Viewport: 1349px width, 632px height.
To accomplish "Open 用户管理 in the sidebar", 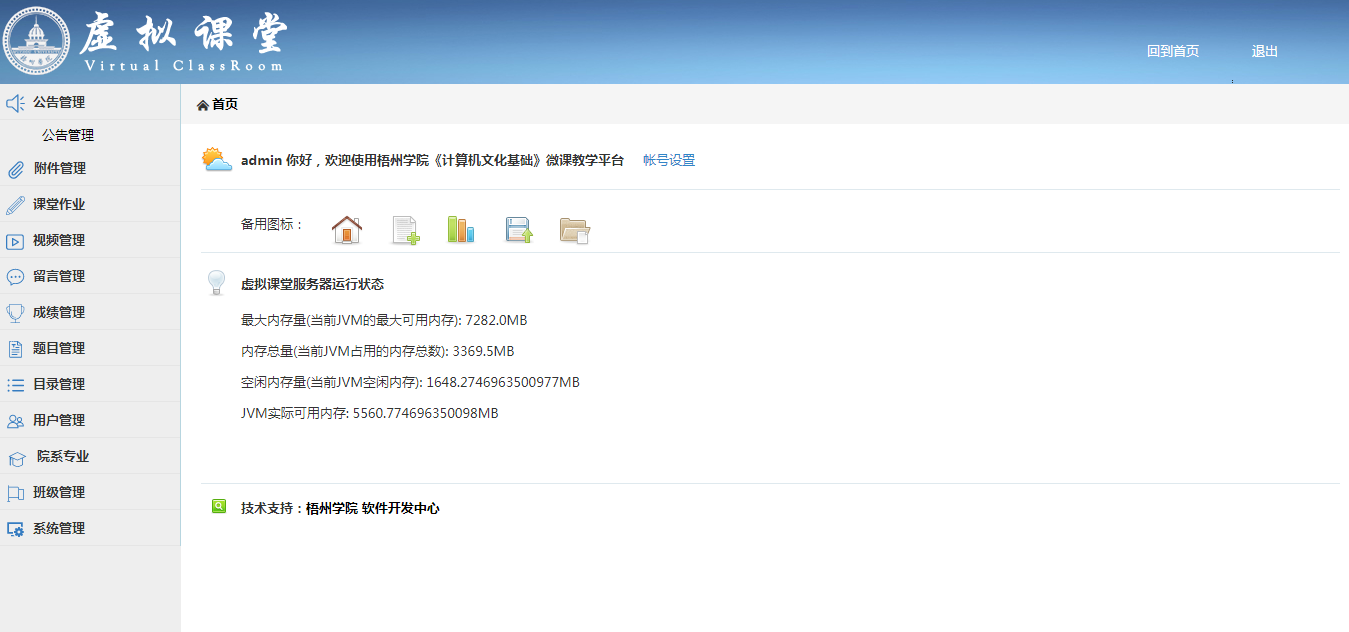I will (58, 420).
